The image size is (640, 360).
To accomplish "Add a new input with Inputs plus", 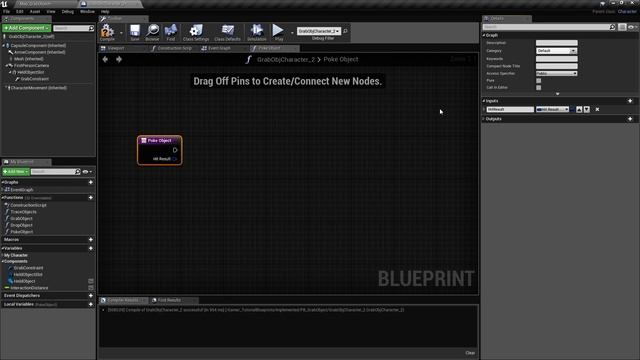I will click(x=630, y=101).
